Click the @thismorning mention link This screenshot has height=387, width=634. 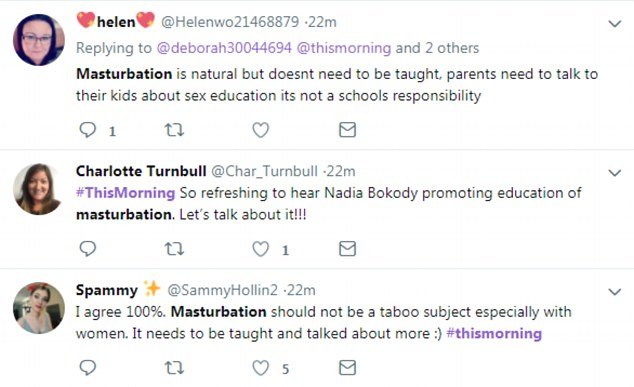coord(344,48)
